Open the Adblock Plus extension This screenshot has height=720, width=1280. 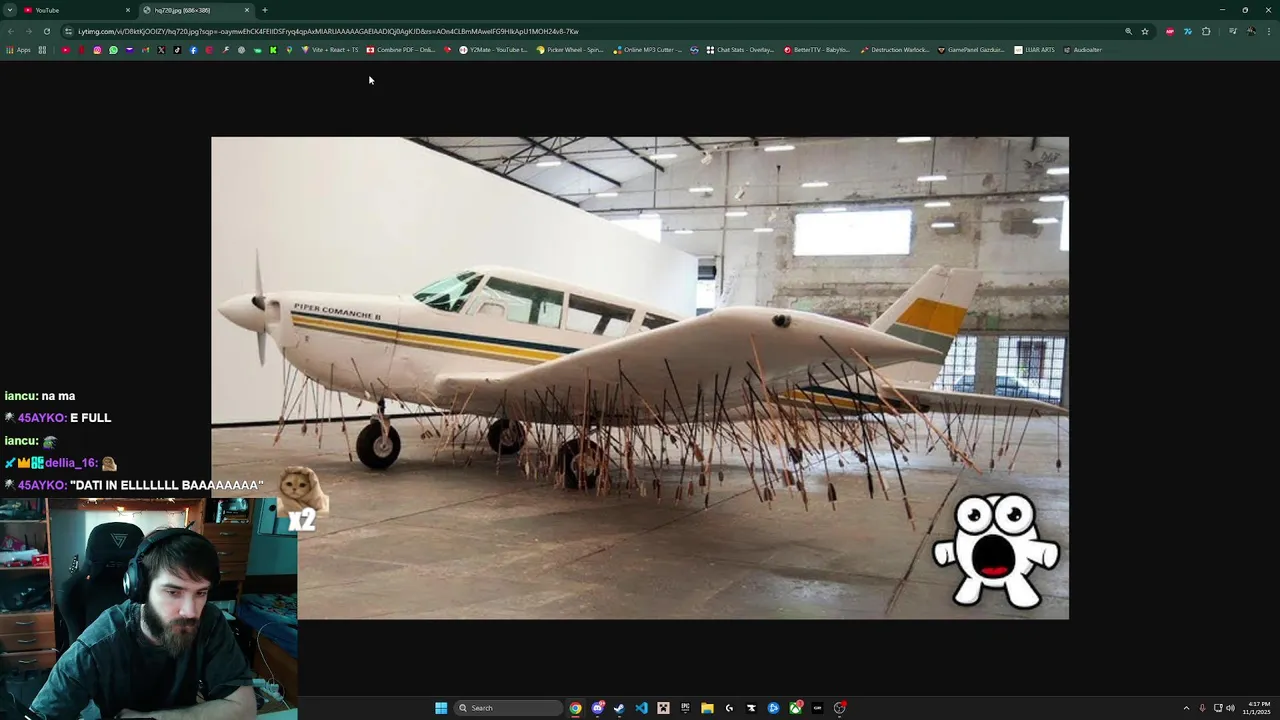tap(1170, 31)
